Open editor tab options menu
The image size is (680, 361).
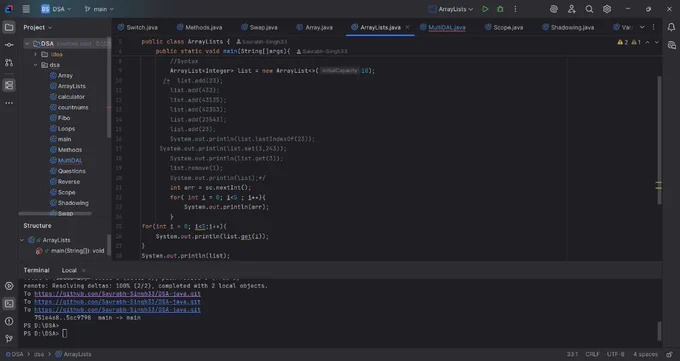(x=654, y=27)
